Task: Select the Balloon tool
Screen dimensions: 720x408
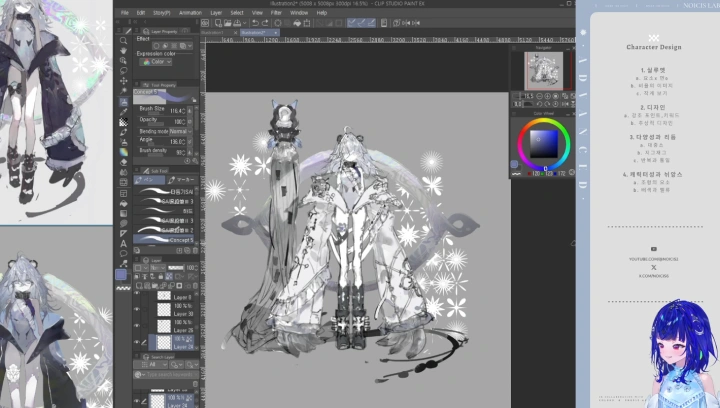Action: [x=123, y=254]
